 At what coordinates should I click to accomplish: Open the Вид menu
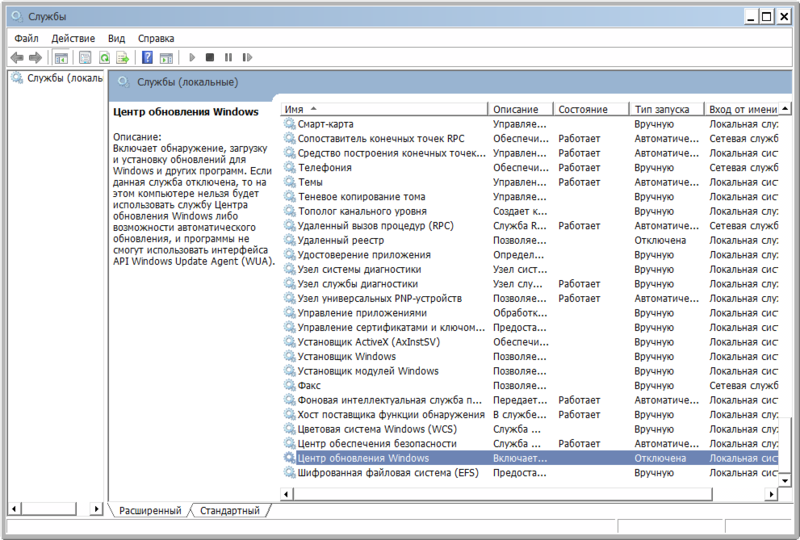pos(116,38)
